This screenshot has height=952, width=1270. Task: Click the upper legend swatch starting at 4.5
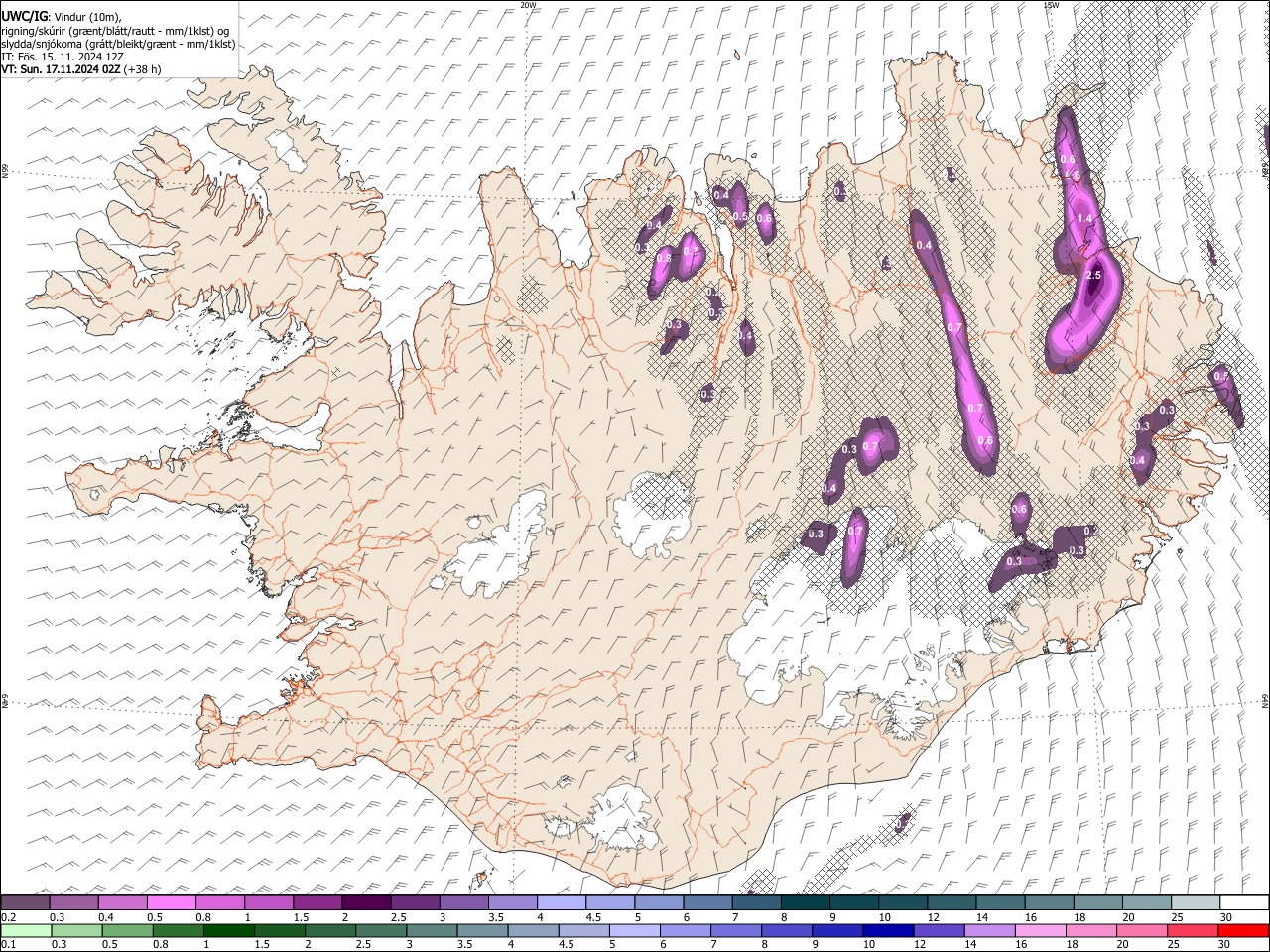[609, 902]
